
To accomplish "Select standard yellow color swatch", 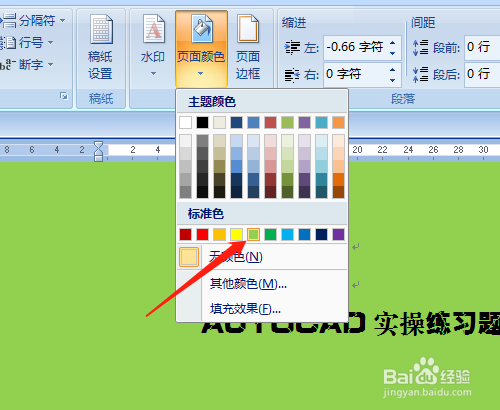I will [x=236, y=234].
